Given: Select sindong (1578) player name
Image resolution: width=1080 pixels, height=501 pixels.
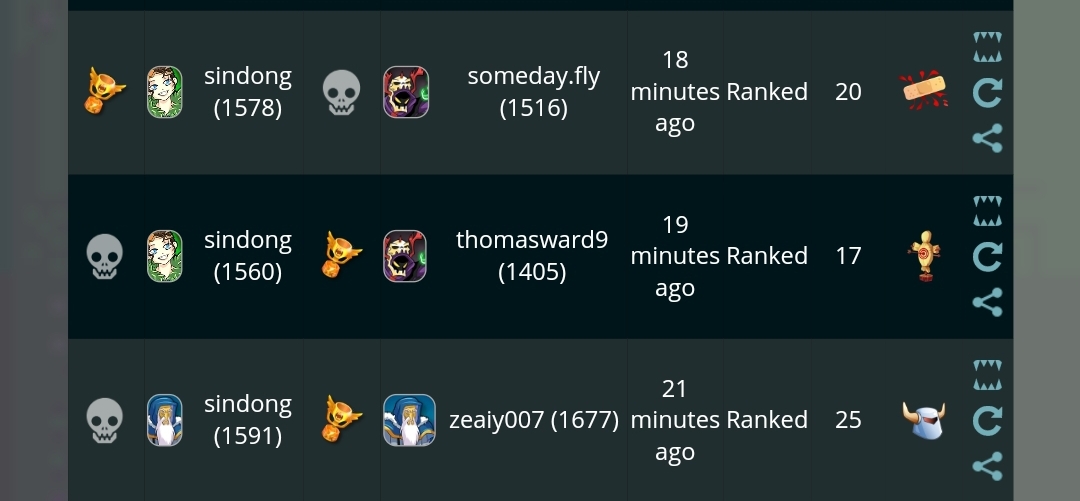Looking at the screenshot, I should coord(248,92).
